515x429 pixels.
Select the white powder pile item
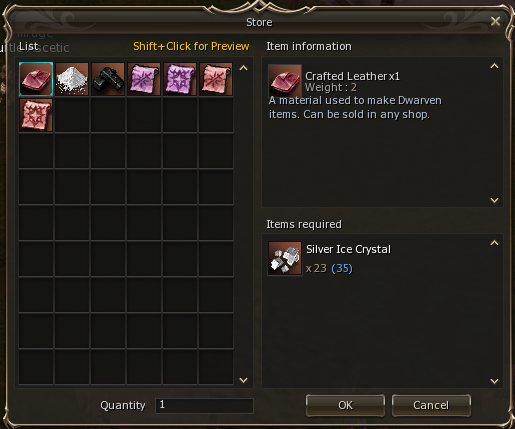72,79
